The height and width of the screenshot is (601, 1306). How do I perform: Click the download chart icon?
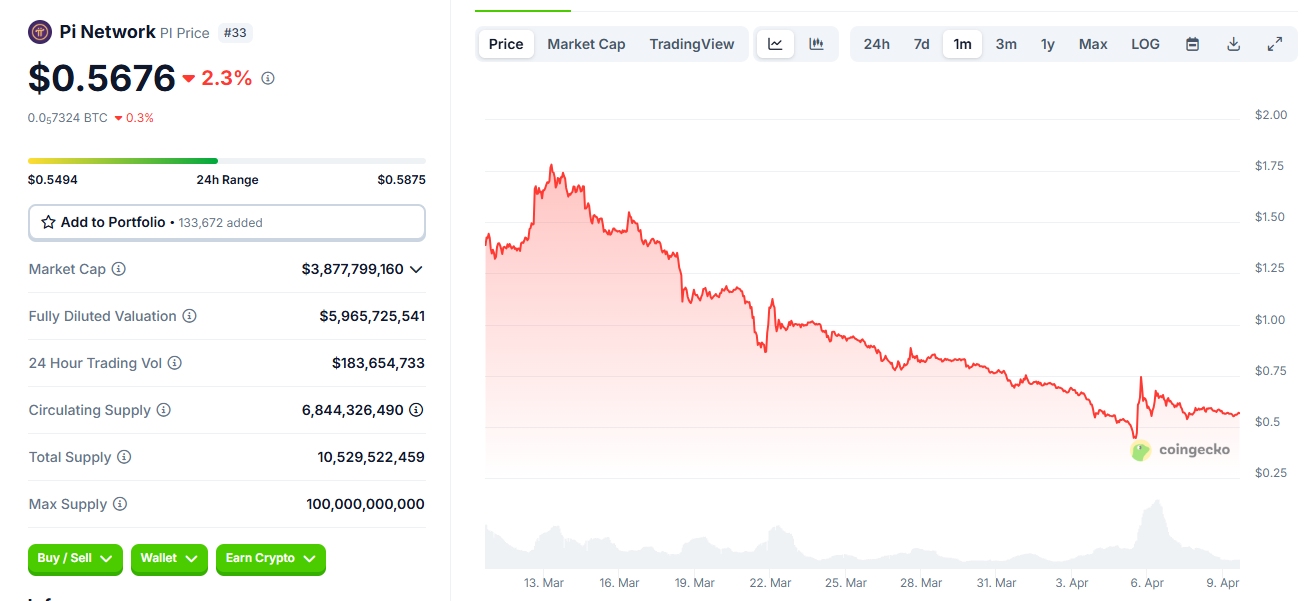point(1233,43)
